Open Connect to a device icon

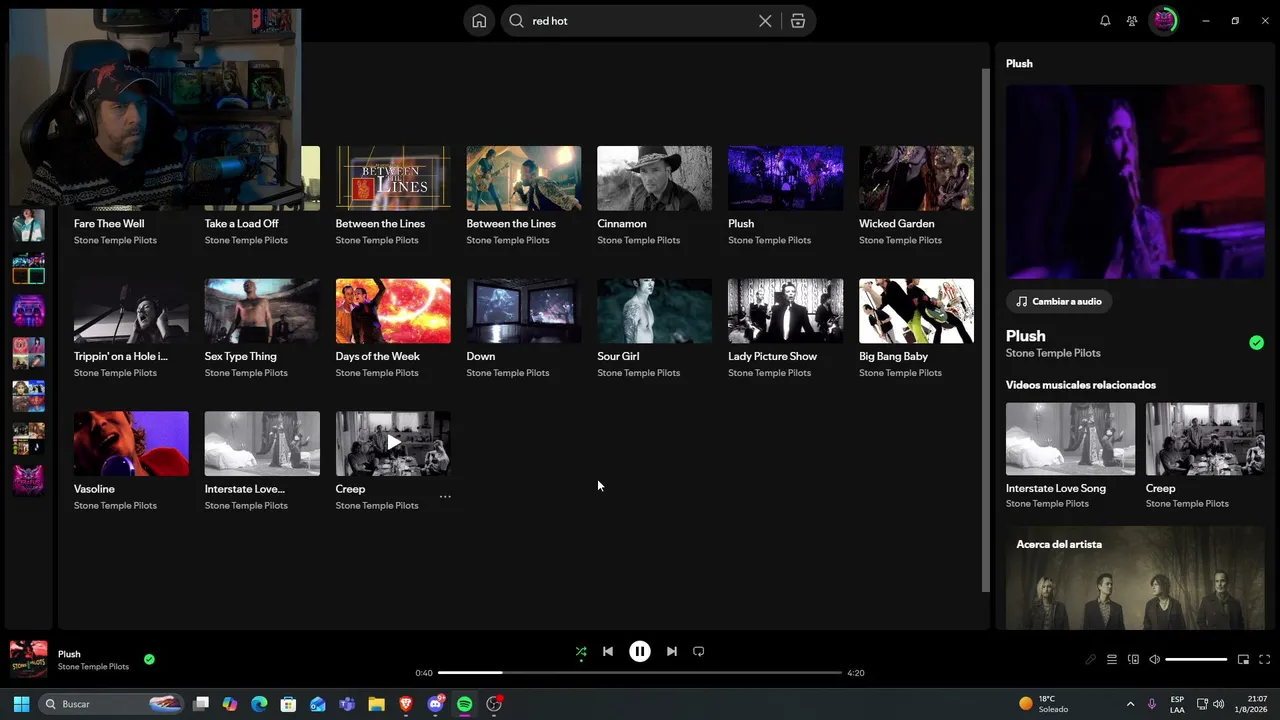pyautogui.click(x=1133, y=660)
